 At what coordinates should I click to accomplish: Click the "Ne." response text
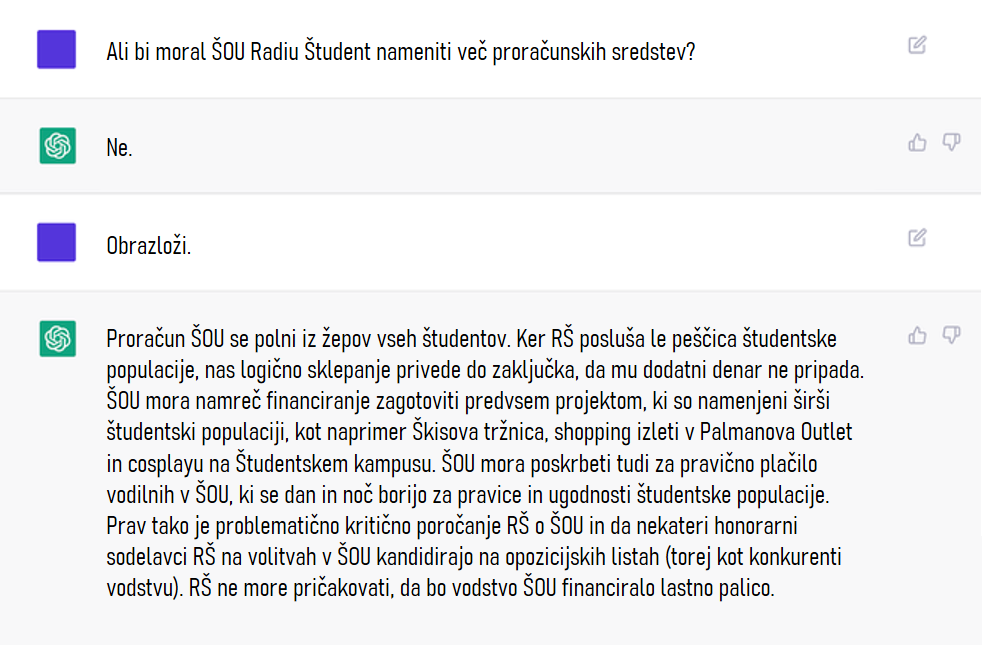[119, 148]
